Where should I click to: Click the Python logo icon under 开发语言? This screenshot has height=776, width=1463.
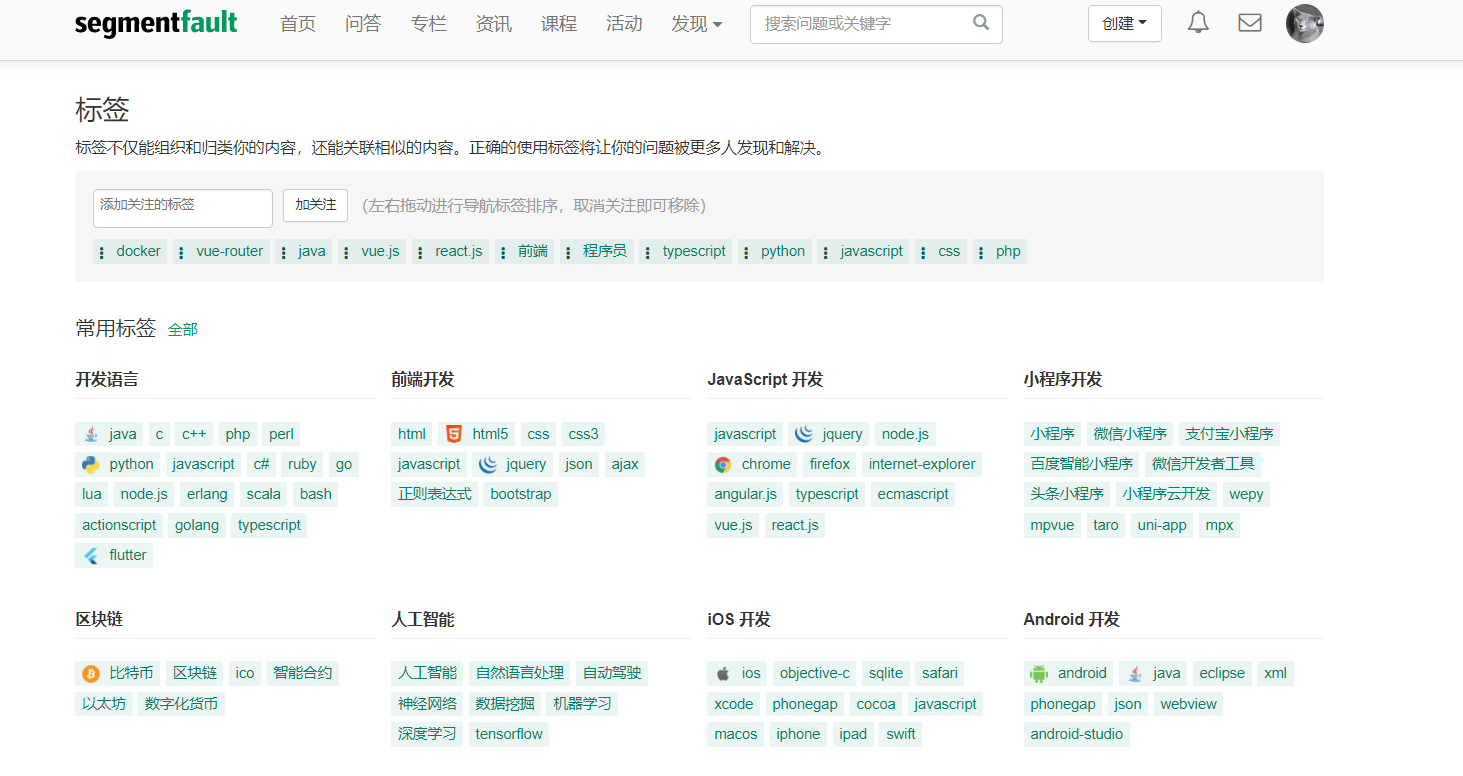(92, 464)
